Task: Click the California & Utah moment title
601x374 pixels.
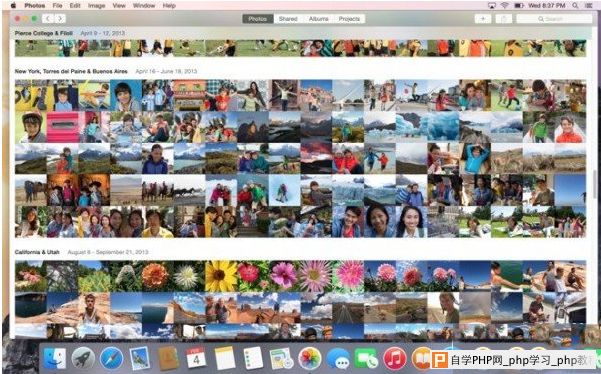Action: [37, 252]
